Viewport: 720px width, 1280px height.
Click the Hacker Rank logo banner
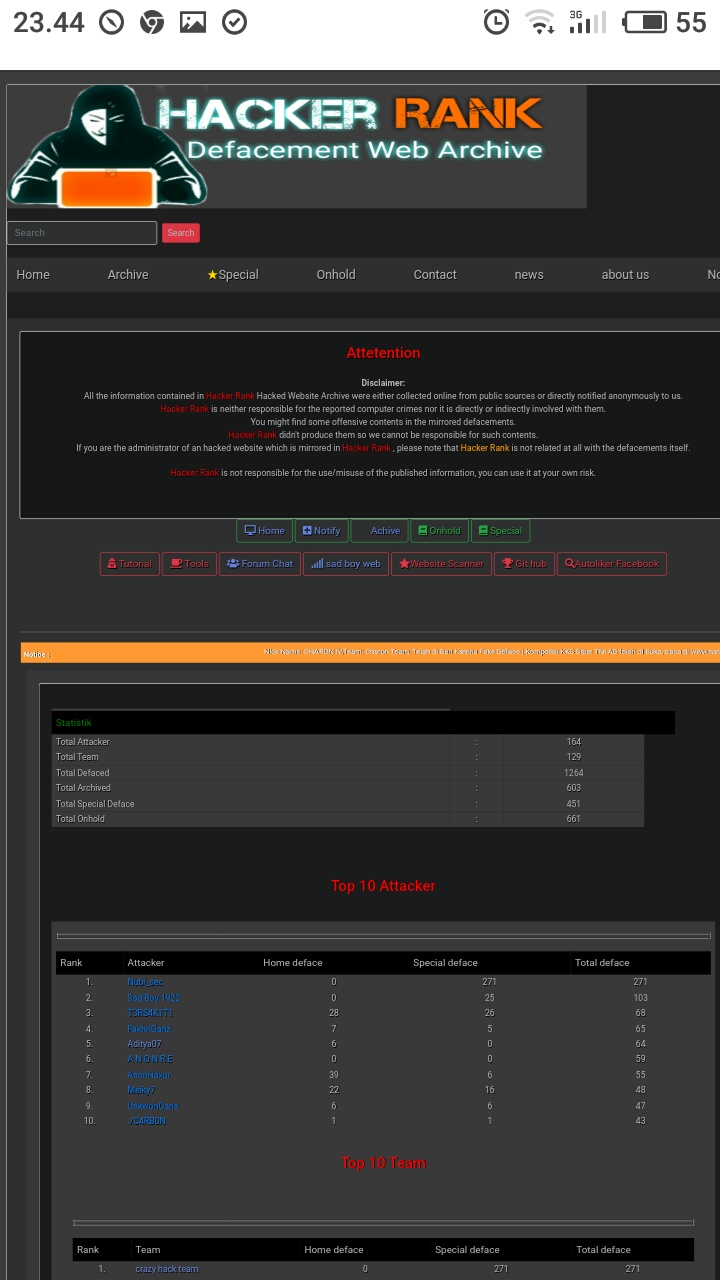click(296, 146)
